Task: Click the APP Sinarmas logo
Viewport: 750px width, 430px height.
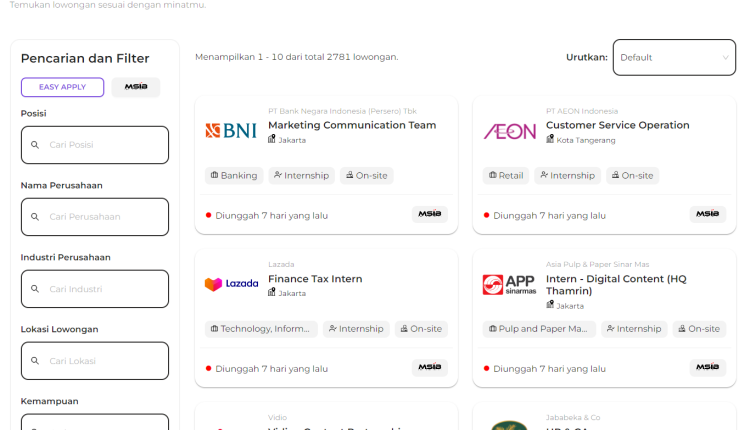Action: click(x=509, y=285)
